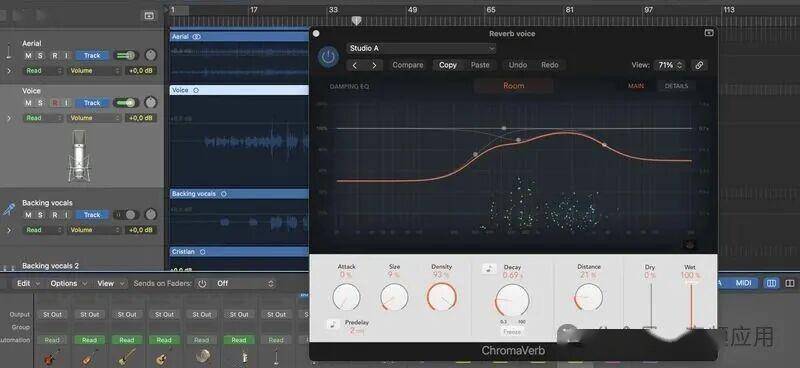
Task: Toggle the Decay tempo sync note button
Action: tap(489, 268)
